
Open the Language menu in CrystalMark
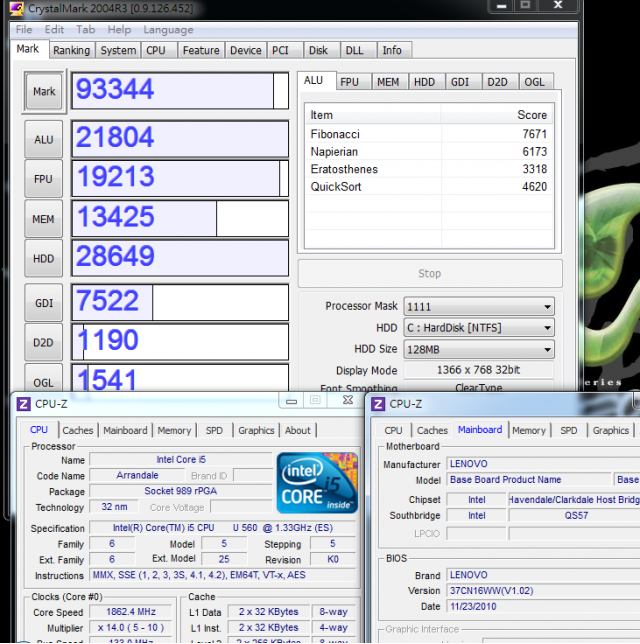click(x=168, y=30)
